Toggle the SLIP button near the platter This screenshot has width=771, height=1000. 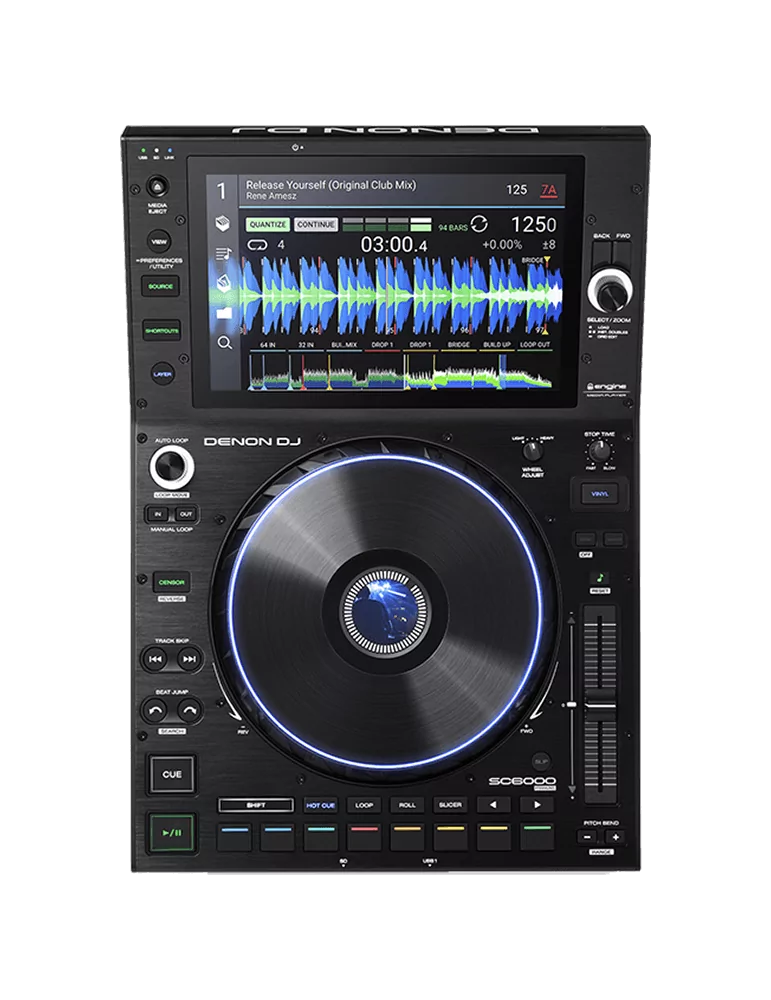coord(541,761)
